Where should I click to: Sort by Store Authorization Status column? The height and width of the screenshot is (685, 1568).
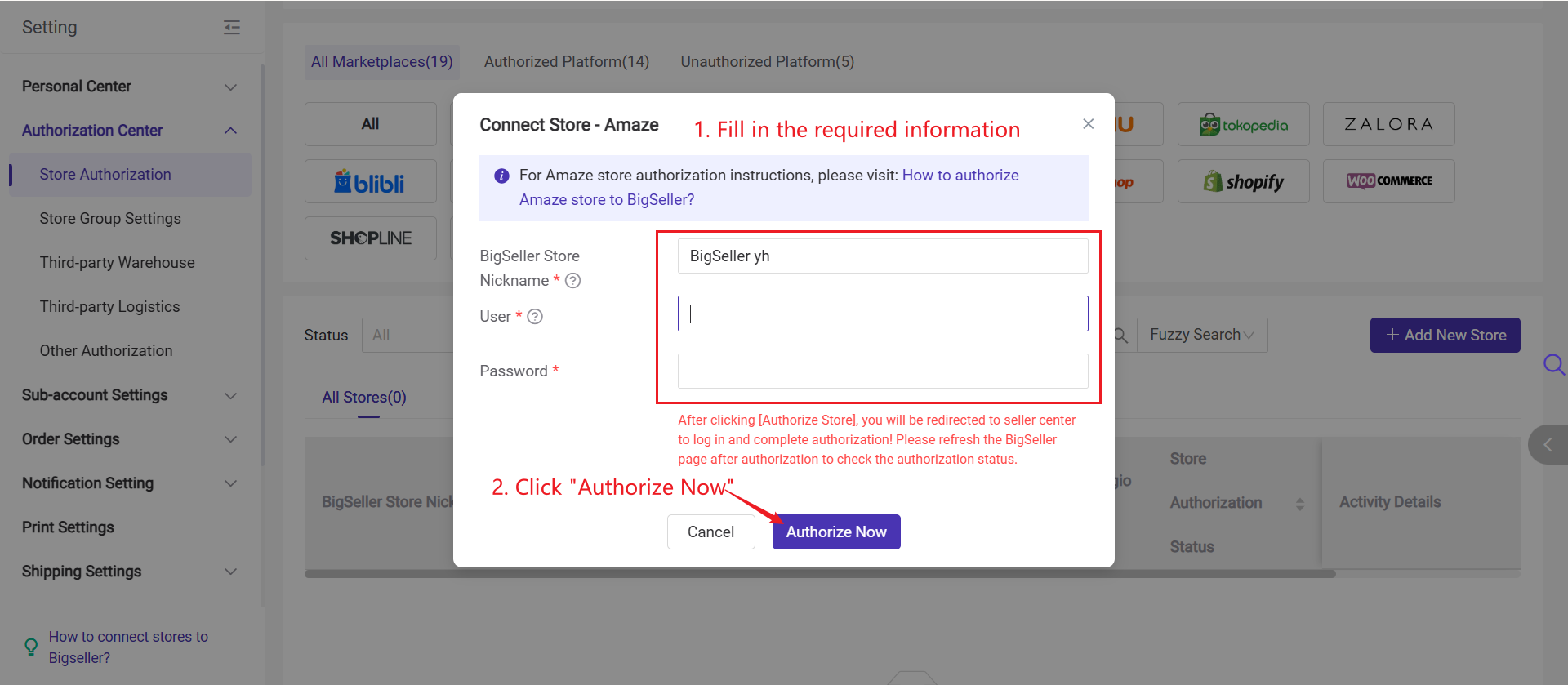click(x=1299, y=504)
